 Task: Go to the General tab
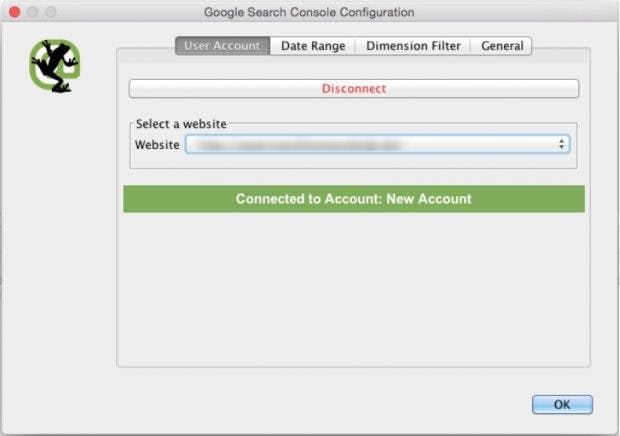pos(501,46)
